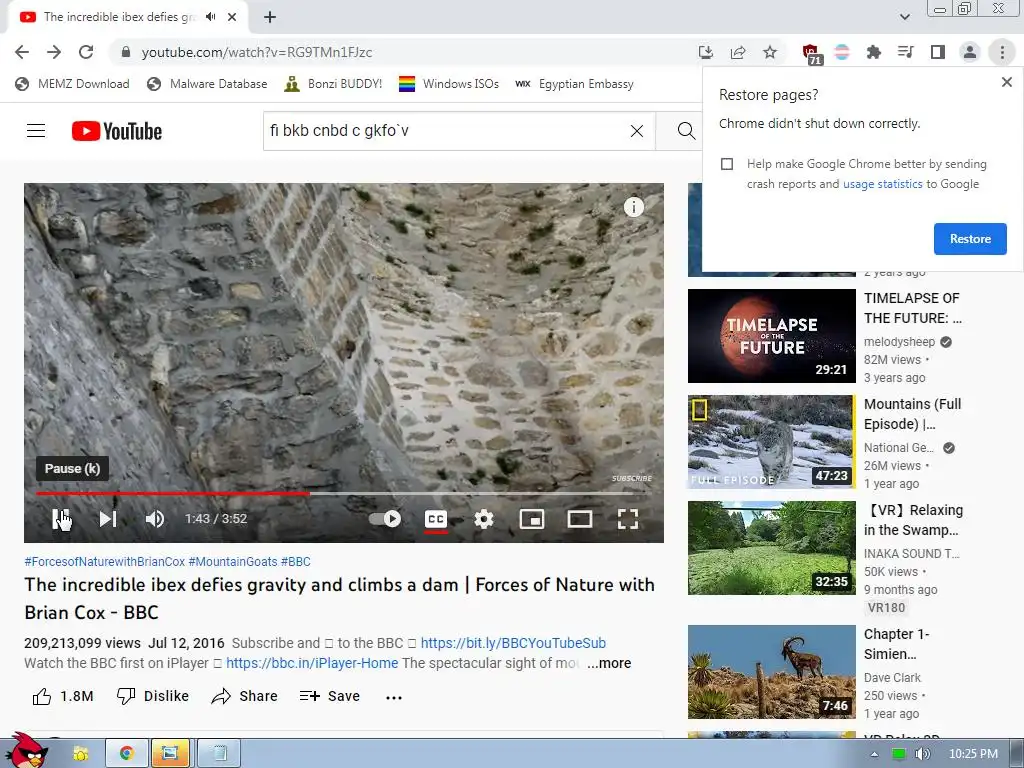The height and width of the screenshot is (768, 1024).
Task: Click the video info card icon
Action: (x=633, y=207)
